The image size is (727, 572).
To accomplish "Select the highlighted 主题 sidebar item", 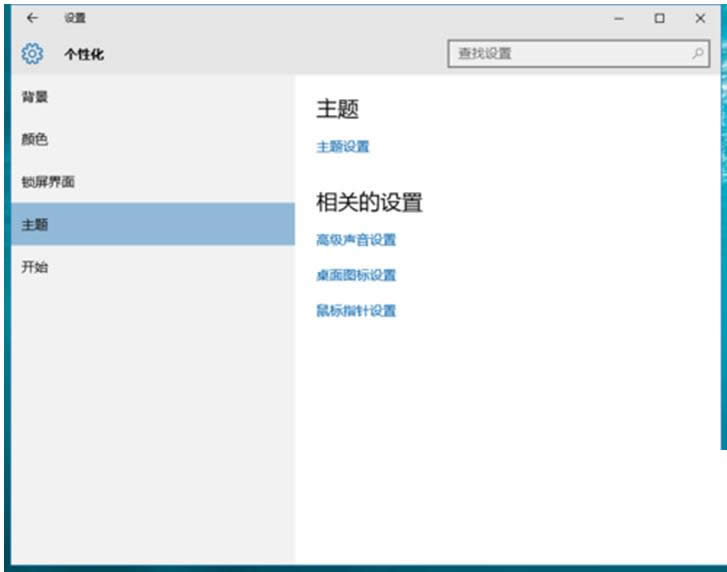I will click(35, 225).
